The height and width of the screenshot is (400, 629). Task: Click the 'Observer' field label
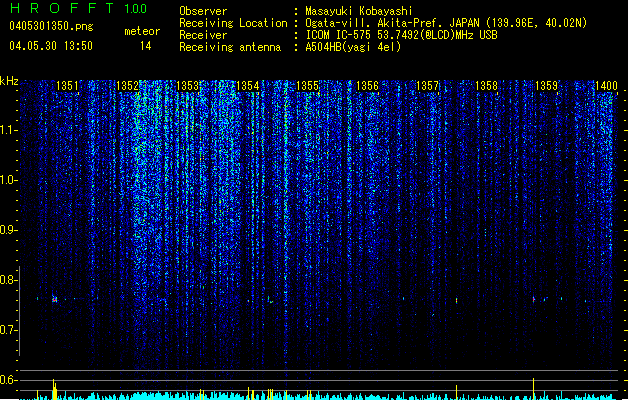click(x=203, y=11)
